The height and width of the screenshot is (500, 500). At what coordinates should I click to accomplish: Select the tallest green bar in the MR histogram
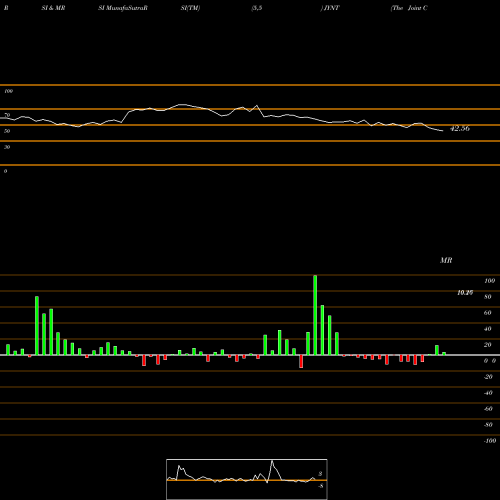315,315
